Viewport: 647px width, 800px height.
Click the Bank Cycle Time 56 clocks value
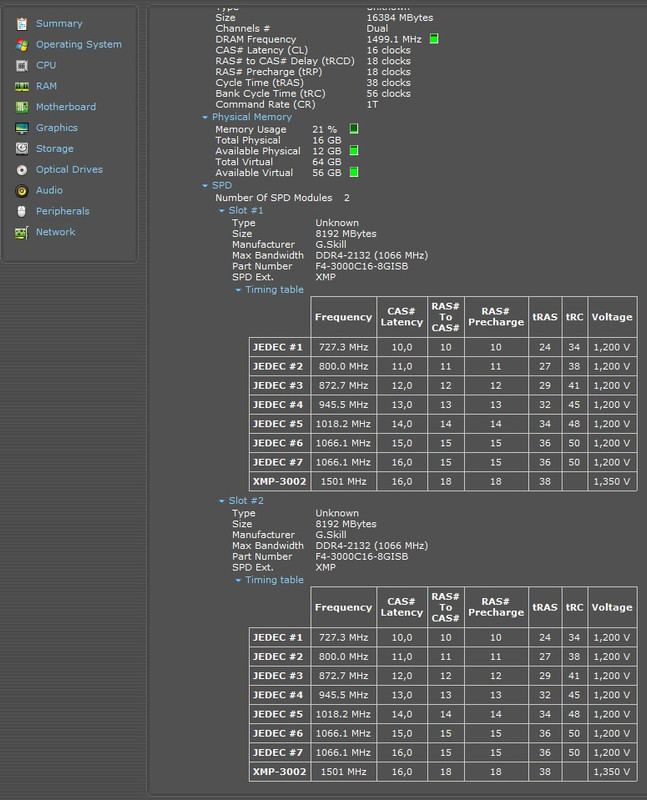[388, 94]
